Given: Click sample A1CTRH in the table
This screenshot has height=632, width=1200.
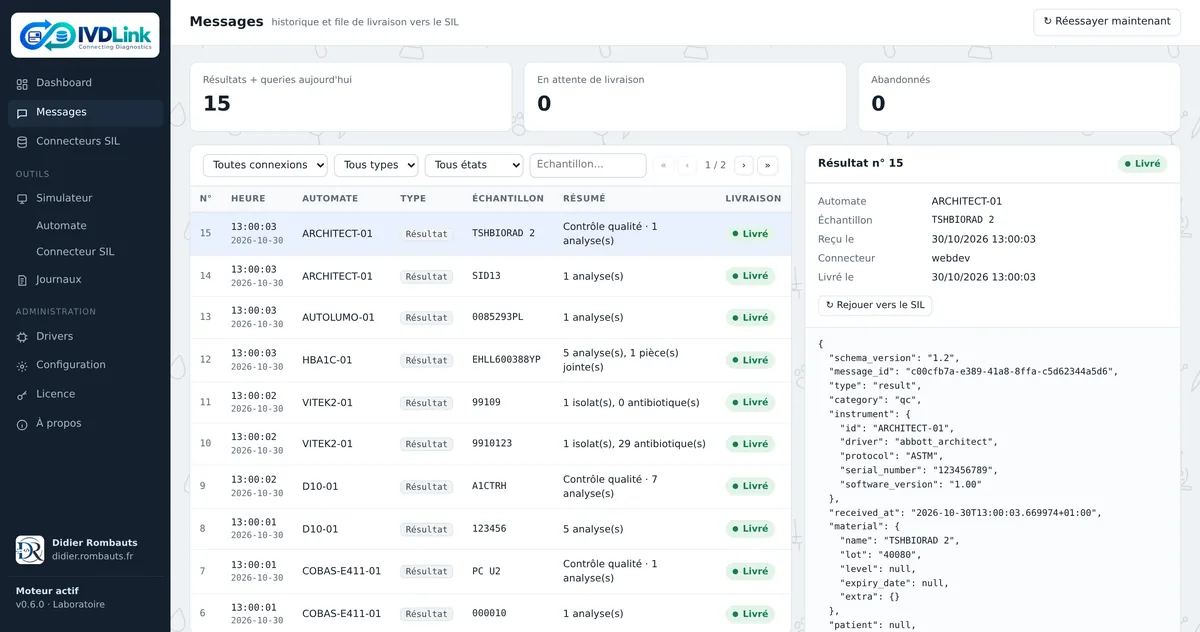Looking at the screenshot, I should click(489, 487).
